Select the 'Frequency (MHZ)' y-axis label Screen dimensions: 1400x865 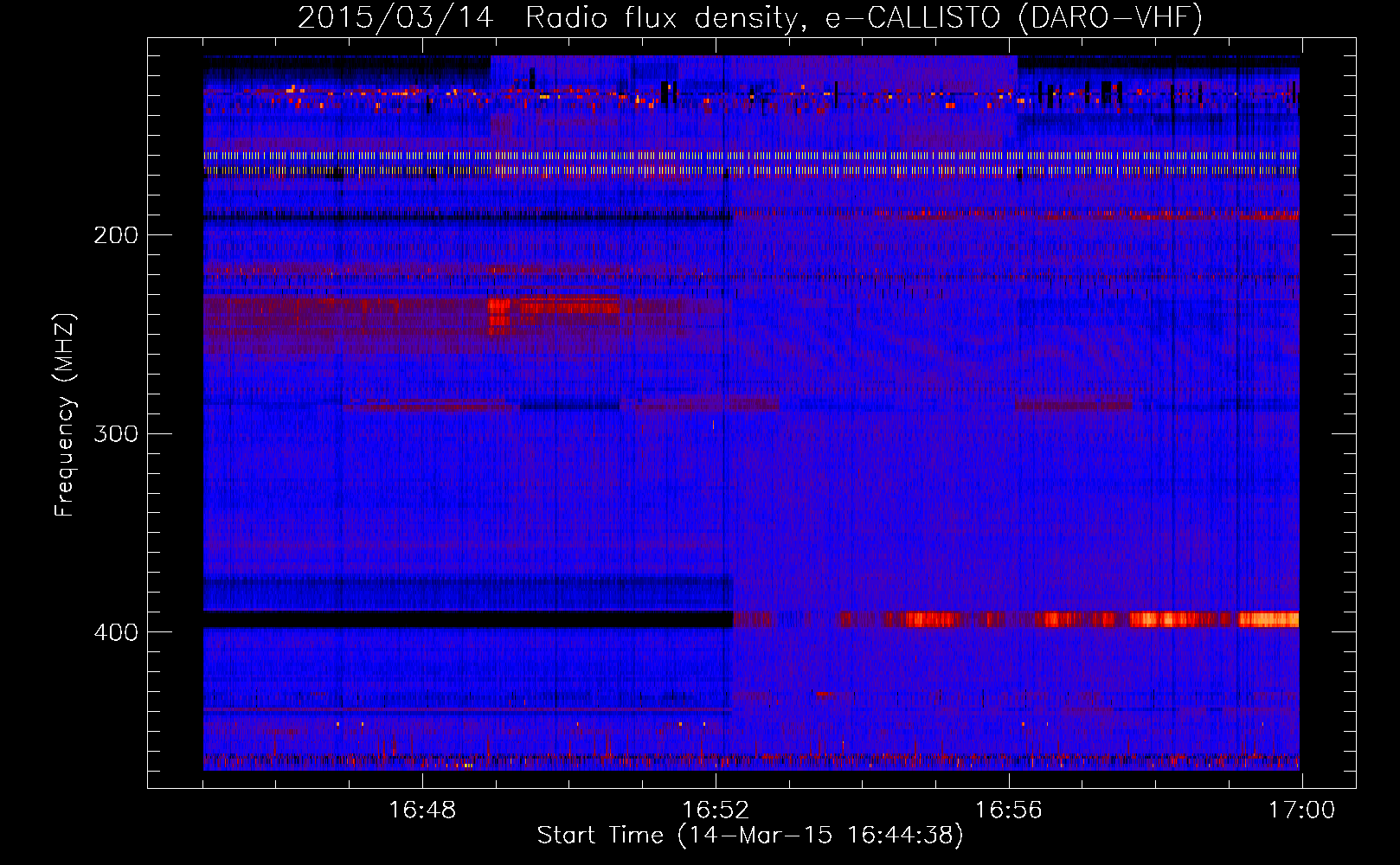65,414
